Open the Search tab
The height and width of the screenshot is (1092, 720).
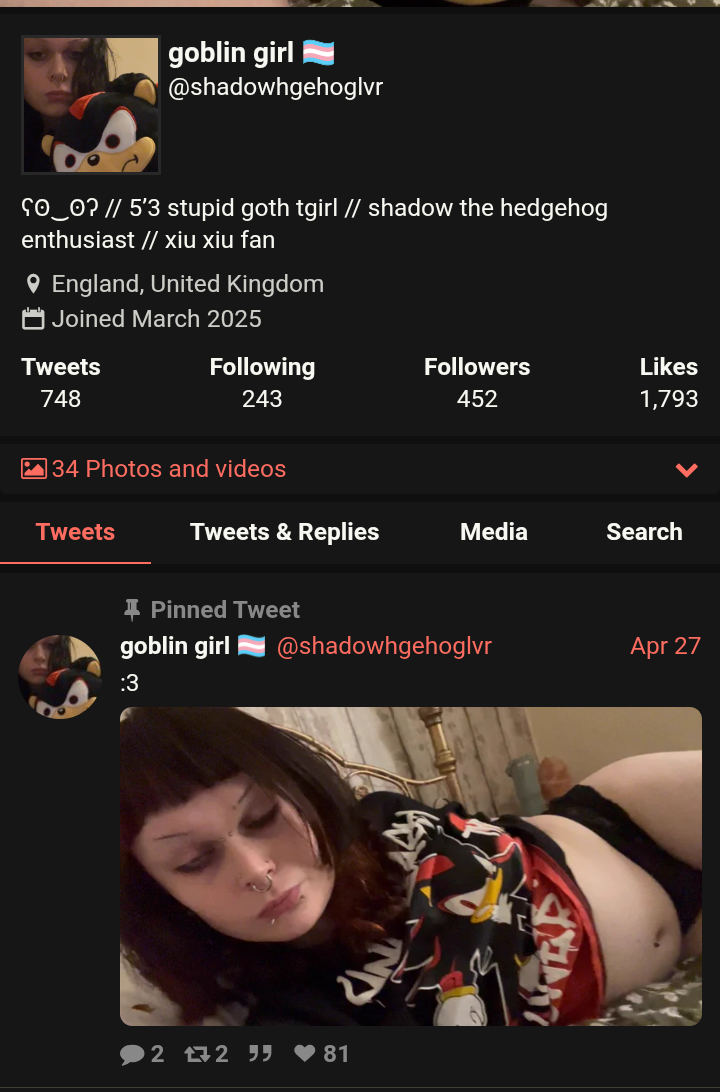(x=644, y=532)
